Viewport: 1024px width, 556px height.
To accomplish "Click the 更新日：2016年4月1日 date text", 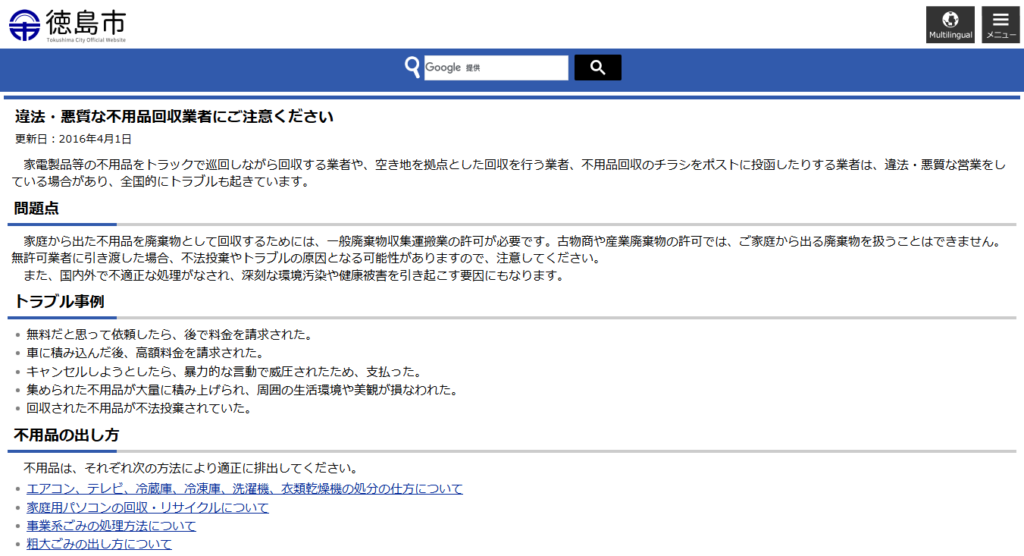I will (73, 139).
